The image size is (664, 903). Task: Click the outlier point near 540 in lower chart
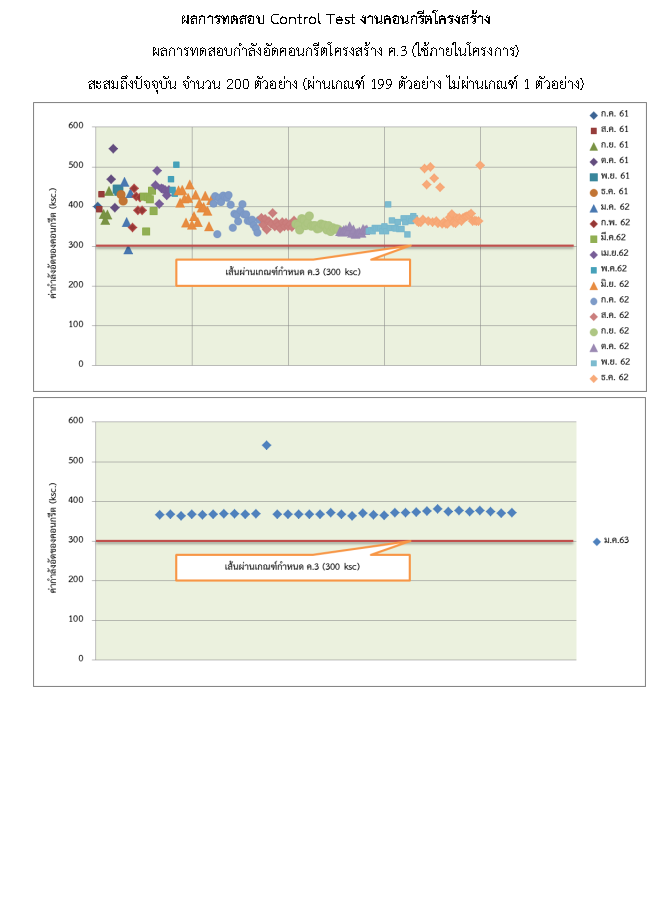(266, 445)
